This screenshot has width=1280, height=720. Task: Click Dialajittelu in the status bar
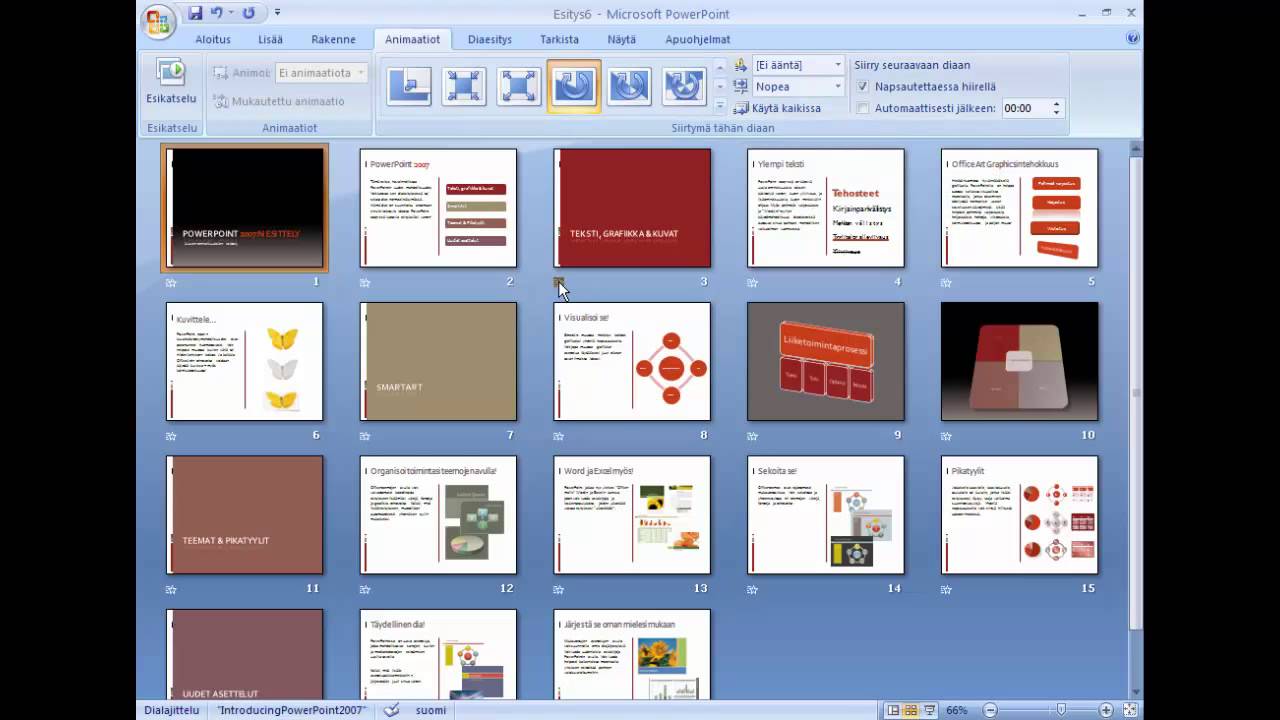click(x=173, y=710)
